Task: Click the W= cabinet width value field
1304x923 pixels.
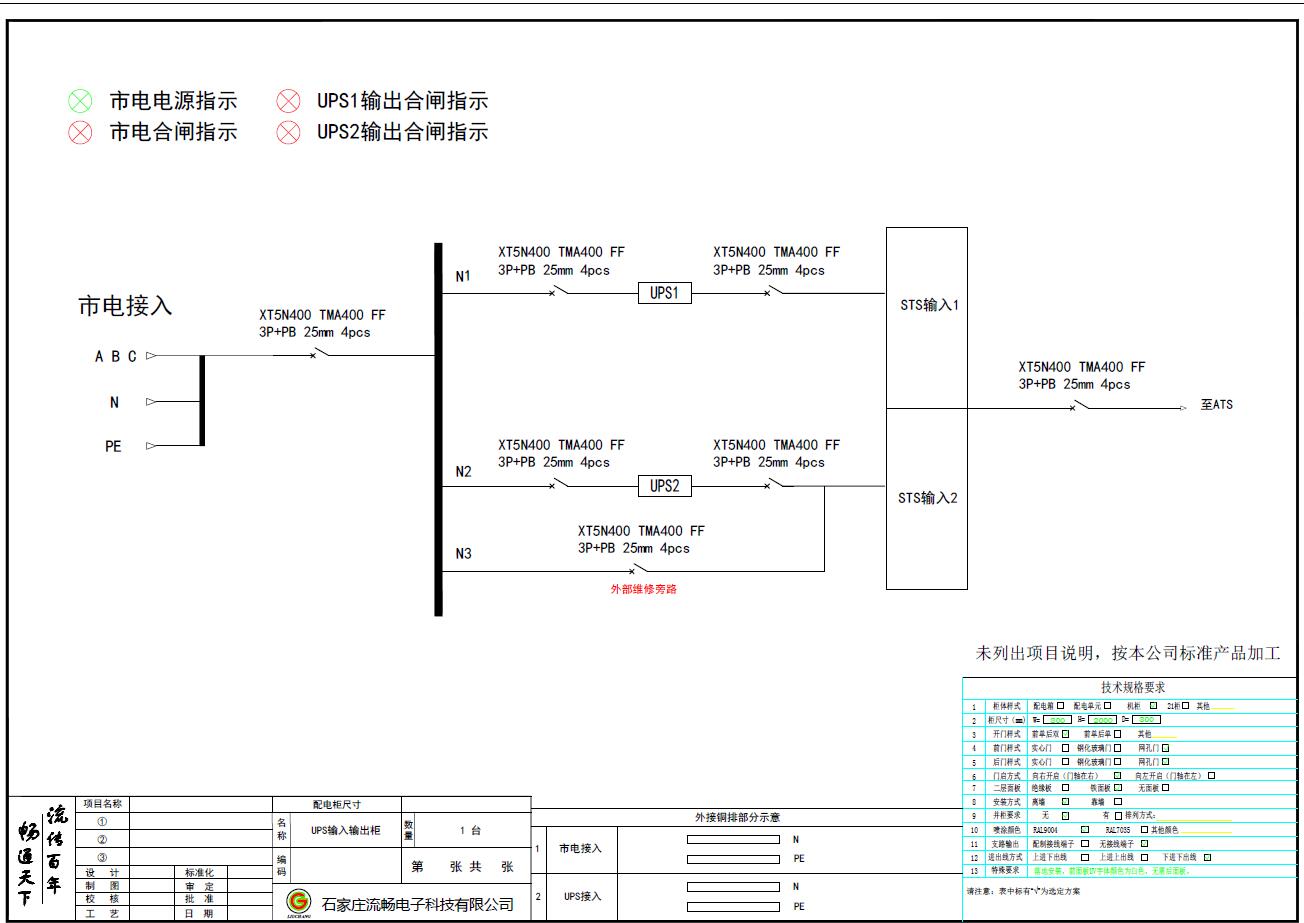Action: (x=1057, y=719)
